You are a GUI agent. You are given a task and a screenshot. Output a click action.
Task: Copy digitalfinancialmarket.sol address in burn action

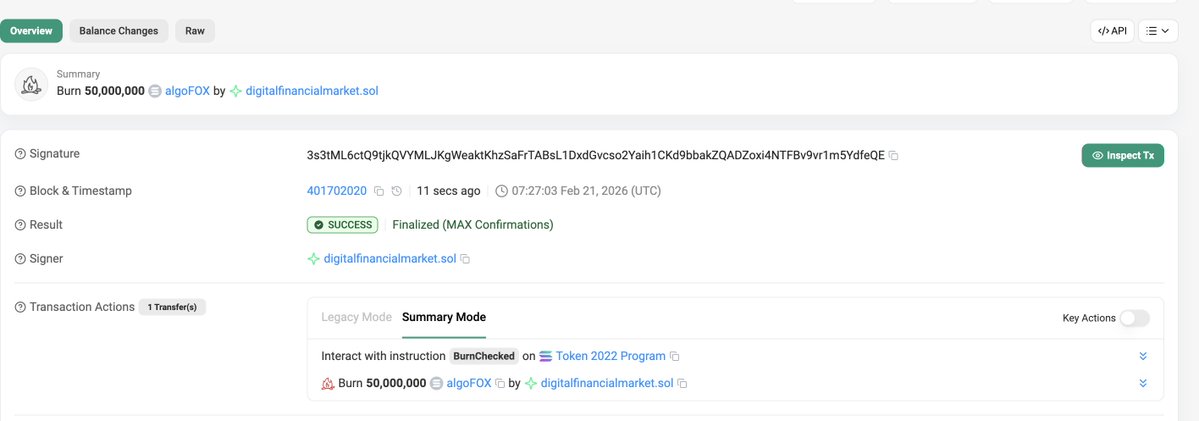click(x=682, y=384)
